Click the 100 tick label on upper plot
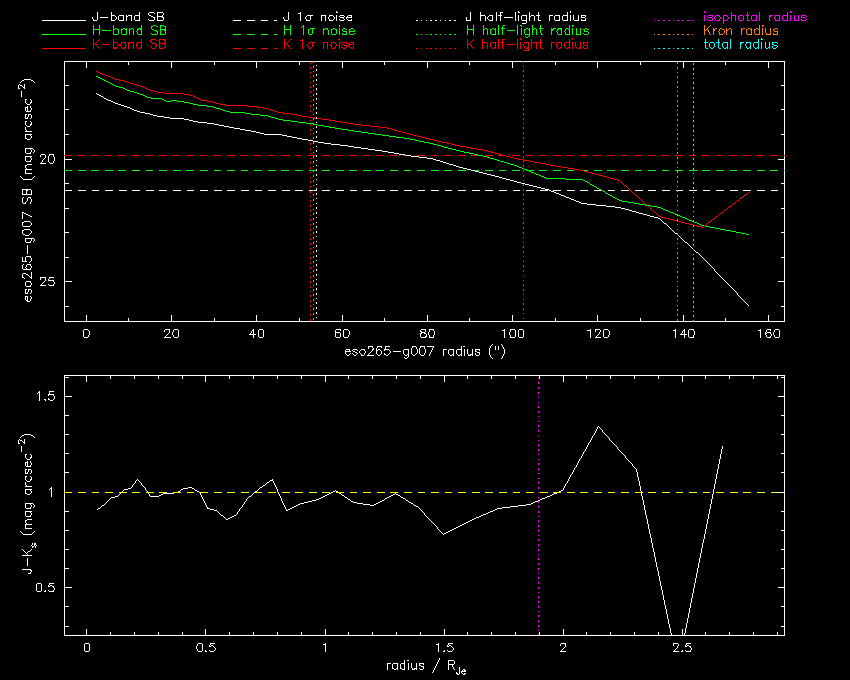Screen dimensions: 850x680 513,333
